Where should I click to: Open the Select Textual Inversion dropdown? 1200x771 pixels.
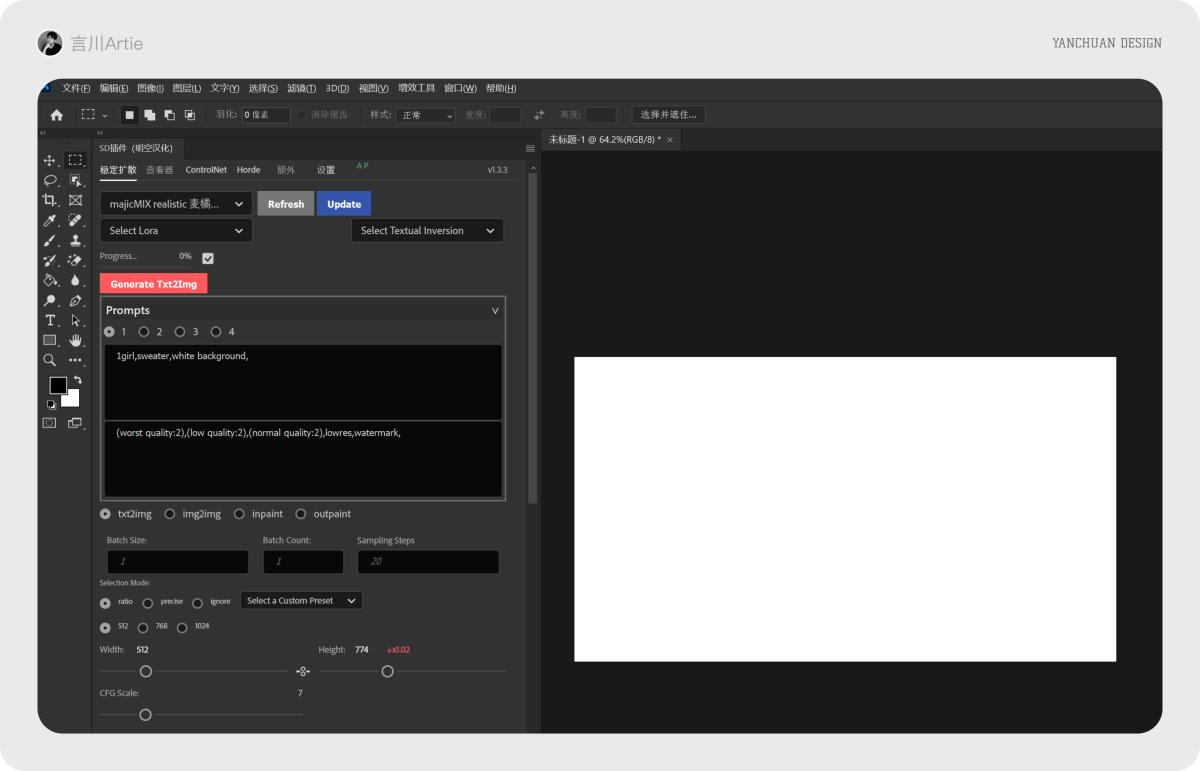point(427,230)
